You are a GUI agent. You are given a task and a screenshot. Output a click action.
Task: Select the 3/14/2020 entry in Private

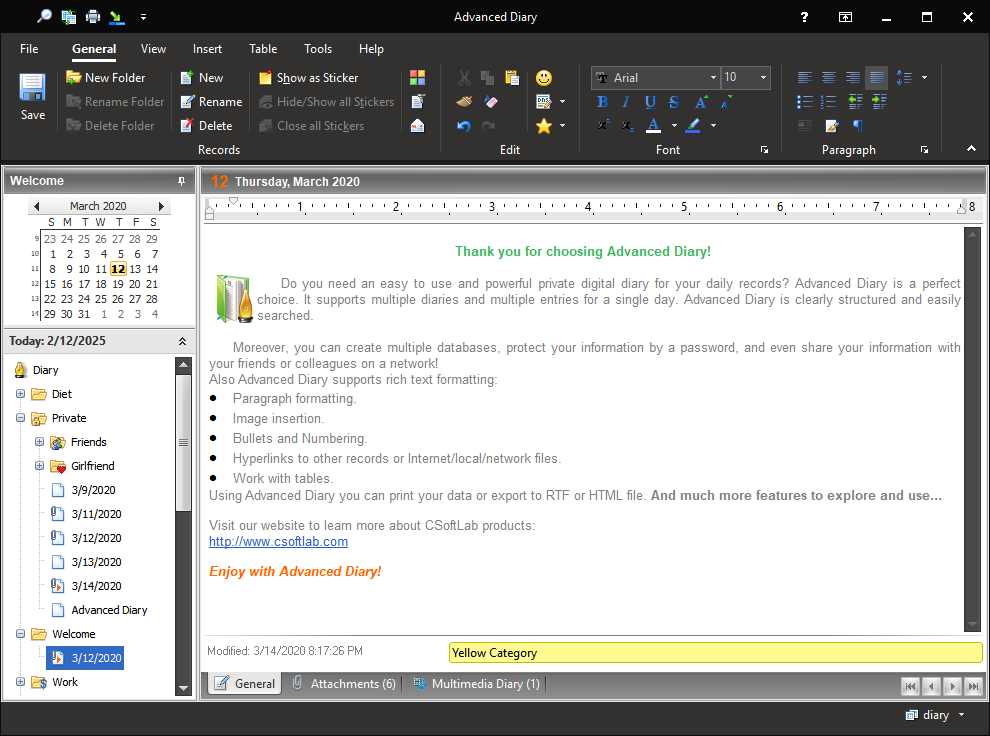click(x=96, y=586)
